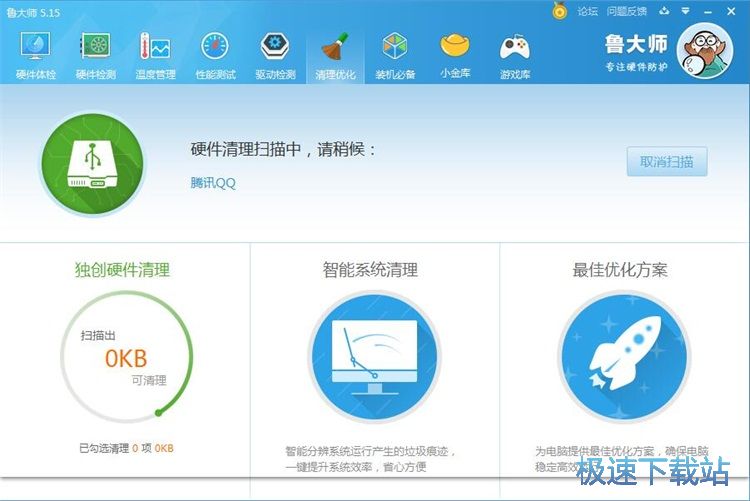Click the monitor wiper system cleanup icon
The height and width of the screenshot is (501, 750).
point(374,357)
